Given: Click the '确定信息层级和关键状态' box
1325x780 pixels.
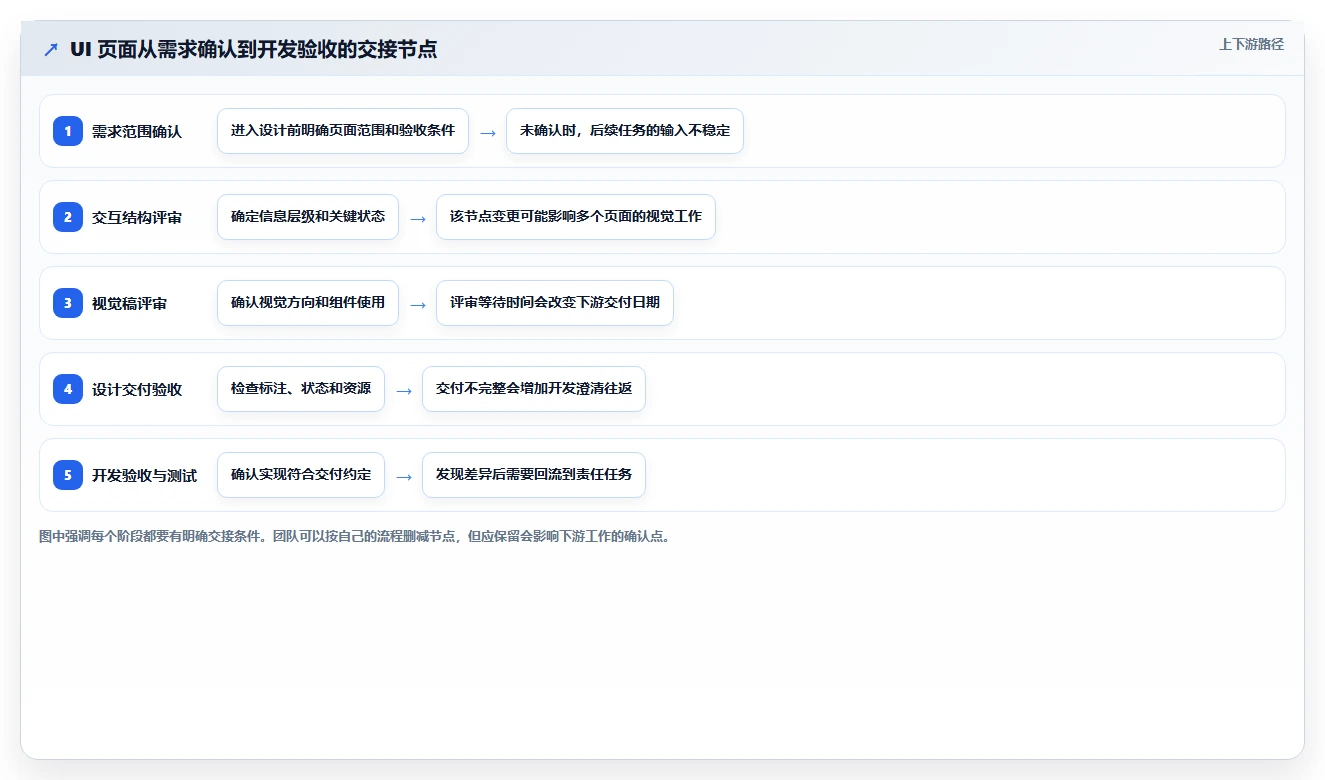Looking at the screenshot, I should tap(308, 217).
